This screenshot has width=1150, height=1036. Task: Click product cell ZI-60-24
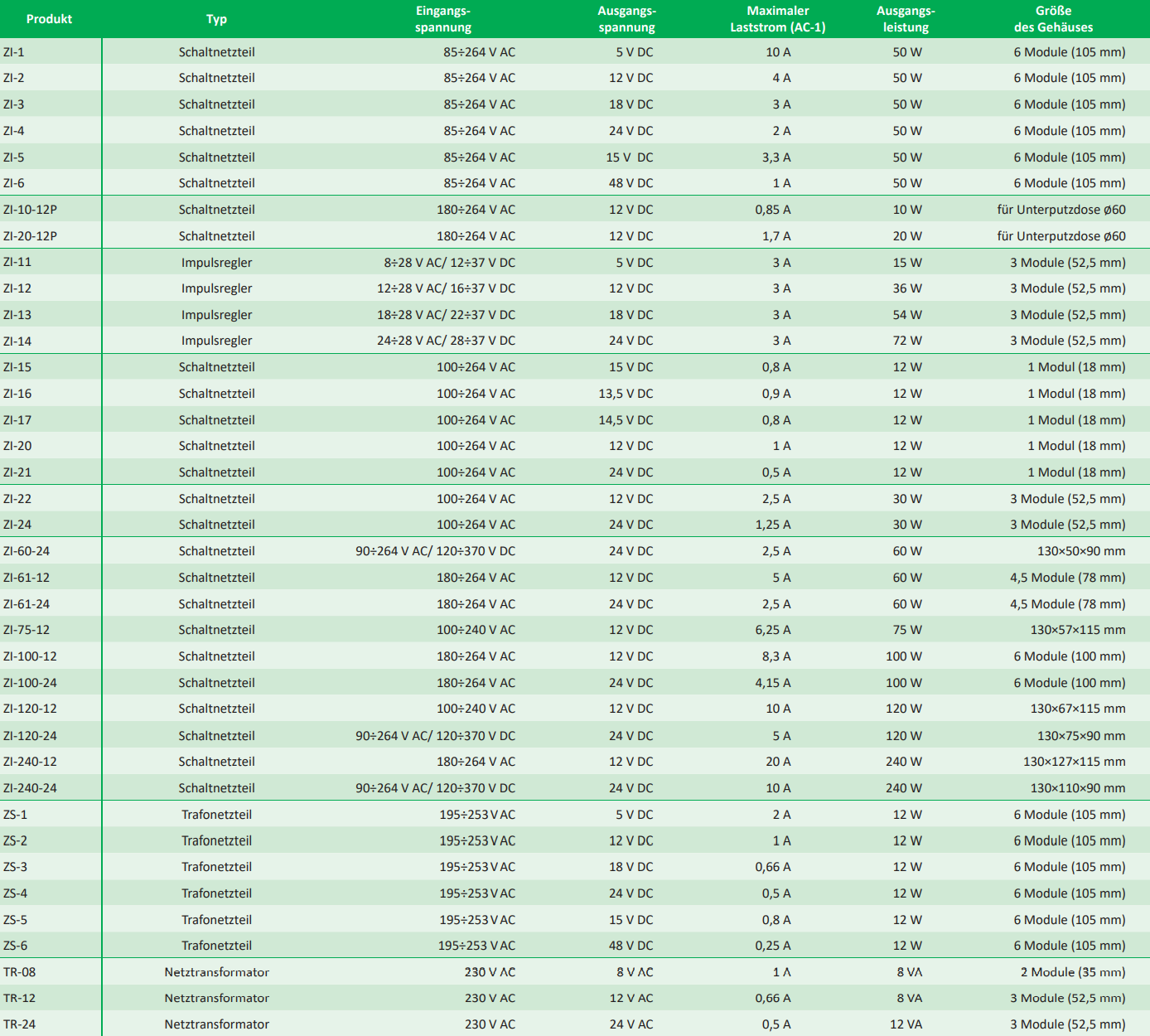coord(27,551)
